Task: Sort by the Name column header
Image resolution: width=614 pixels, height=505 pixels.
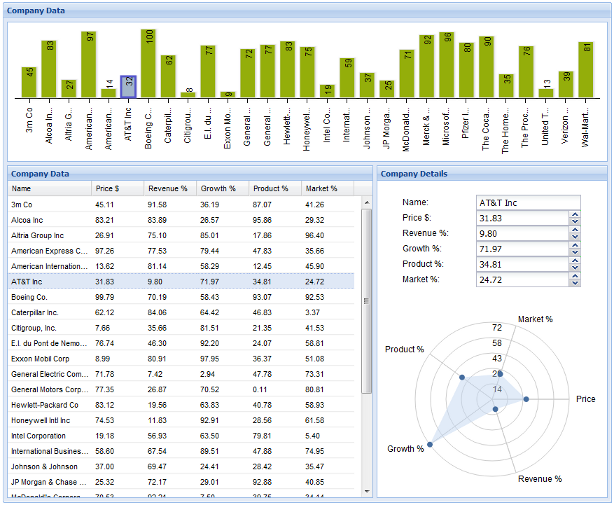Action: tap(50, 188)
